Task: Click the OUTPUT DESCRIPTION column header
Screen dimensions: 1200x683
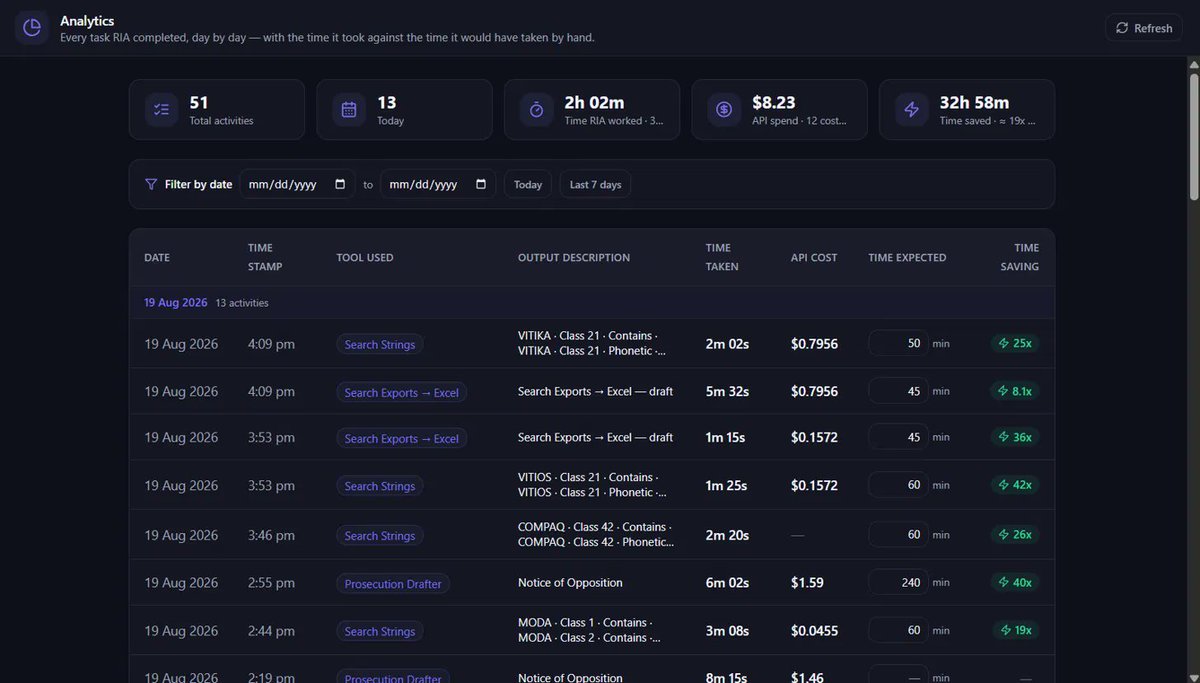Action: pos(574,257)
